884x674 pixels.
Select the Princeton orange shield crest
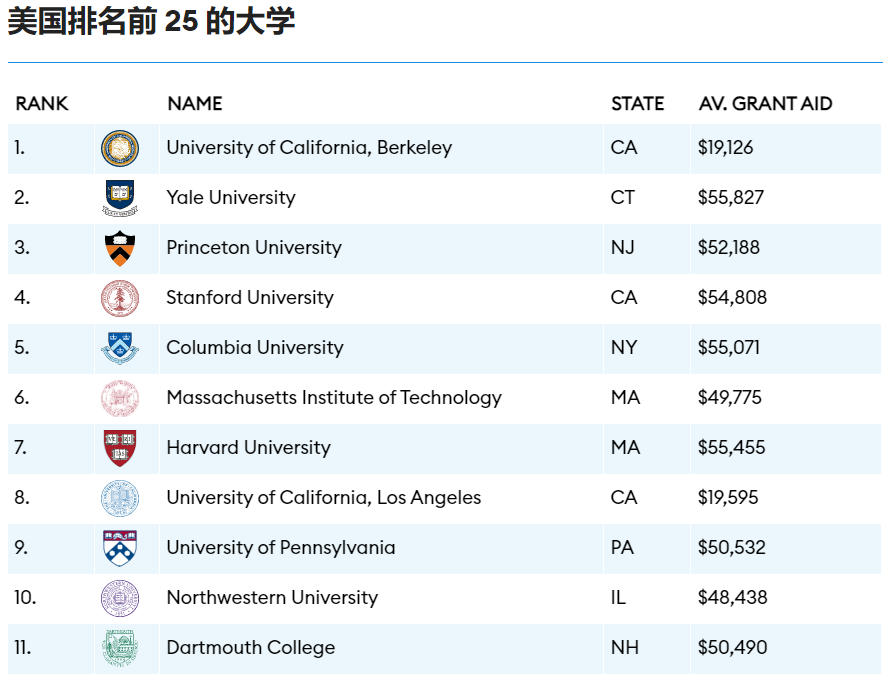tap(120, 249)
